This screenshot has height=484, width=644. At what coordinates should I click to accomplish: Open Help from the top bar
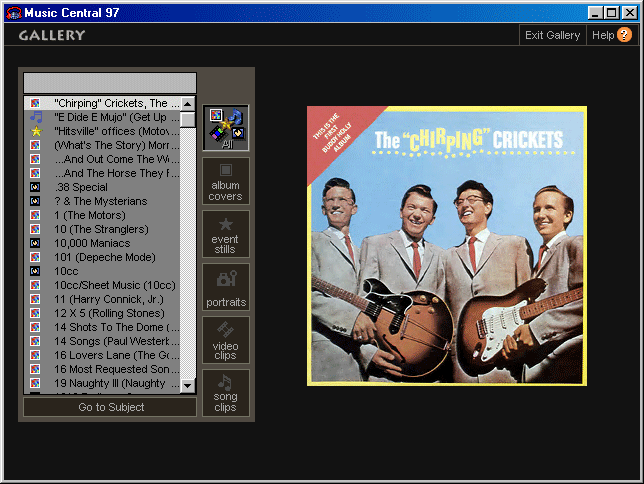612,35
